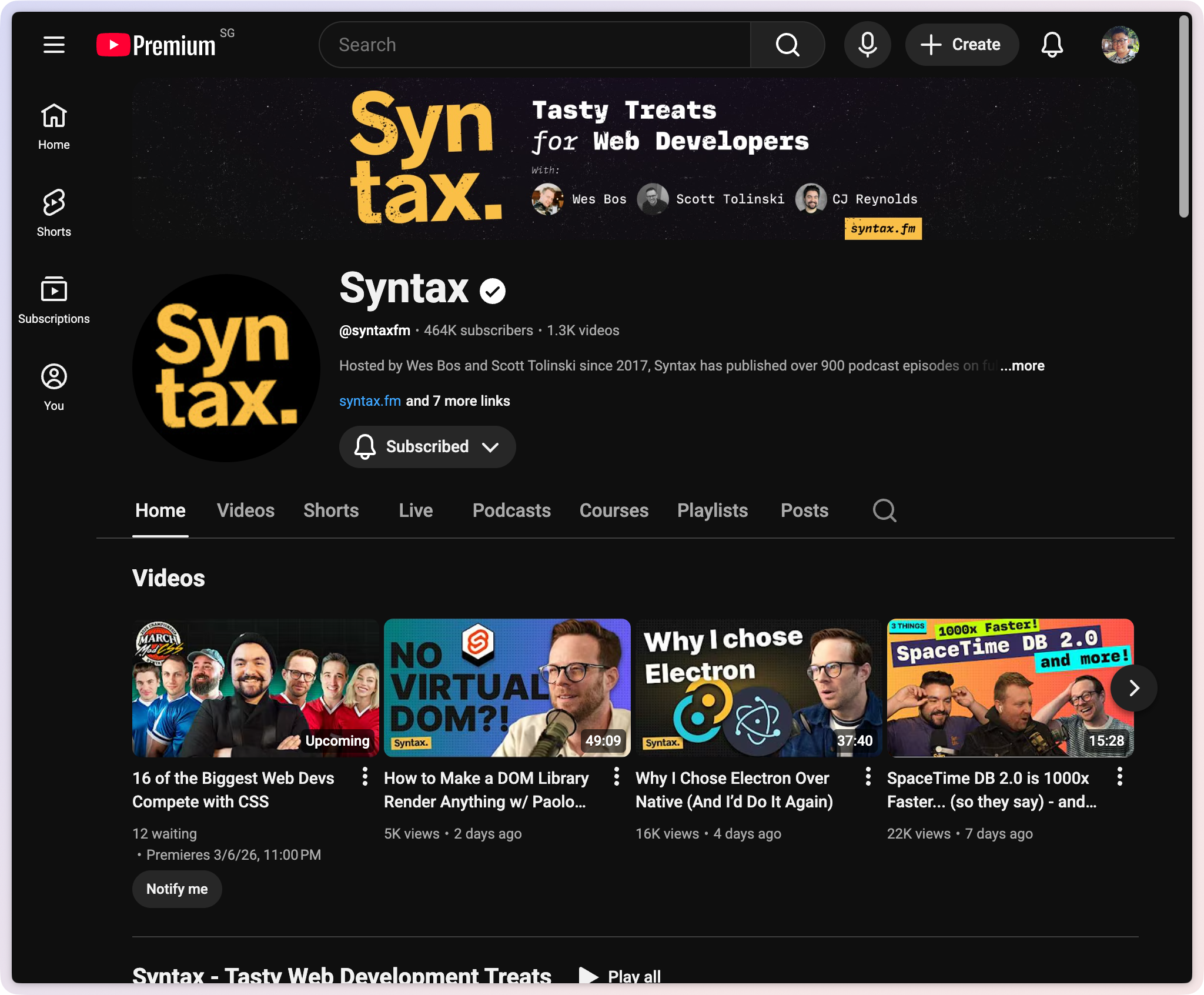Image resolution: width=1204 pixels, height=995 pixels.
Task: Open the notifications bell
Action: [x=1052, y=45]
